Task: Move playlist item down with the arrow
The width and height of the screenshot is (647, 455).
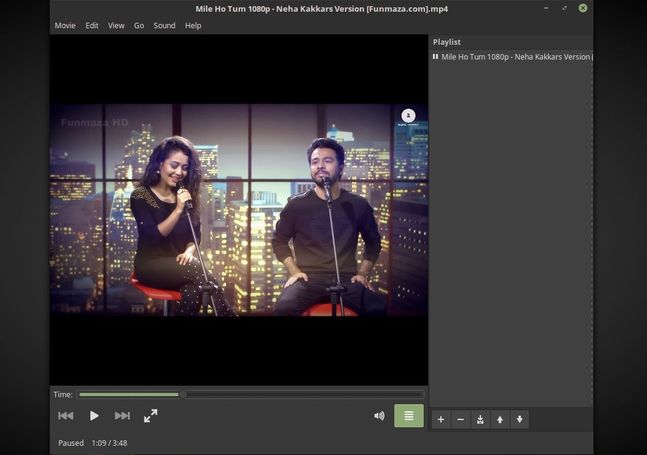Action: click(519, 420)
